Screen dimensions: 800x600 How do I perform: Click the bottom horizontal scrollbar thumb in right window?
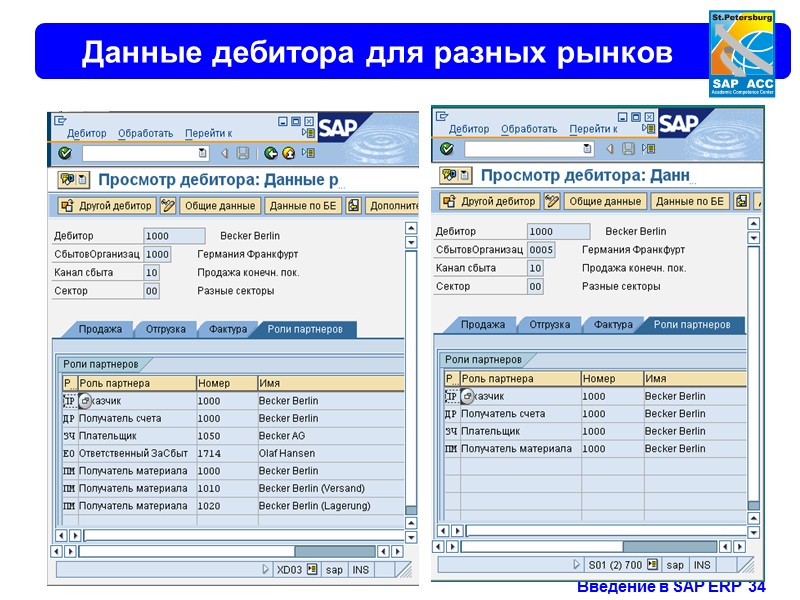[669, 546]
